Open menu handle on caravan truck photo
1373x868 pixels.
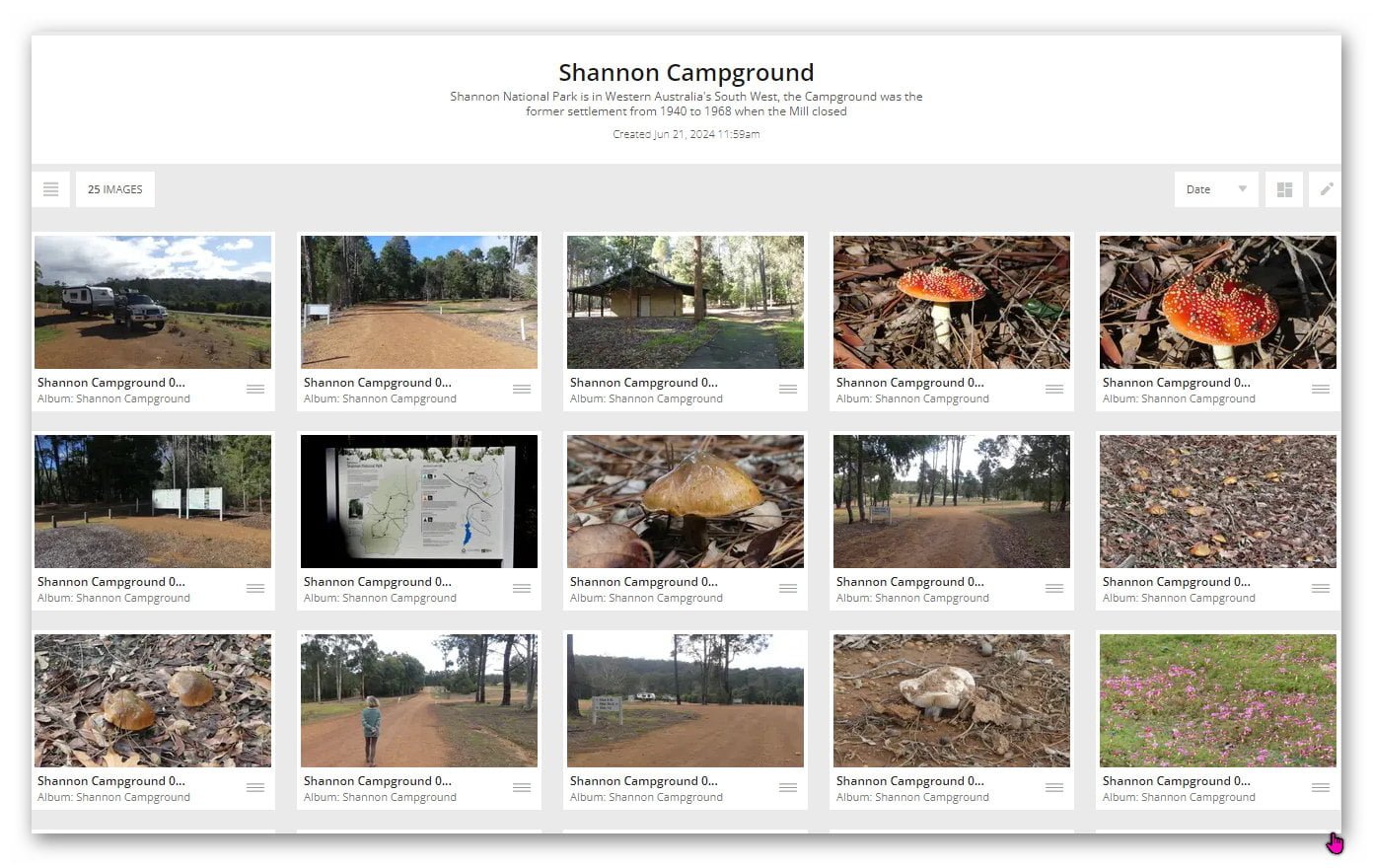click(x=255, y=390)
